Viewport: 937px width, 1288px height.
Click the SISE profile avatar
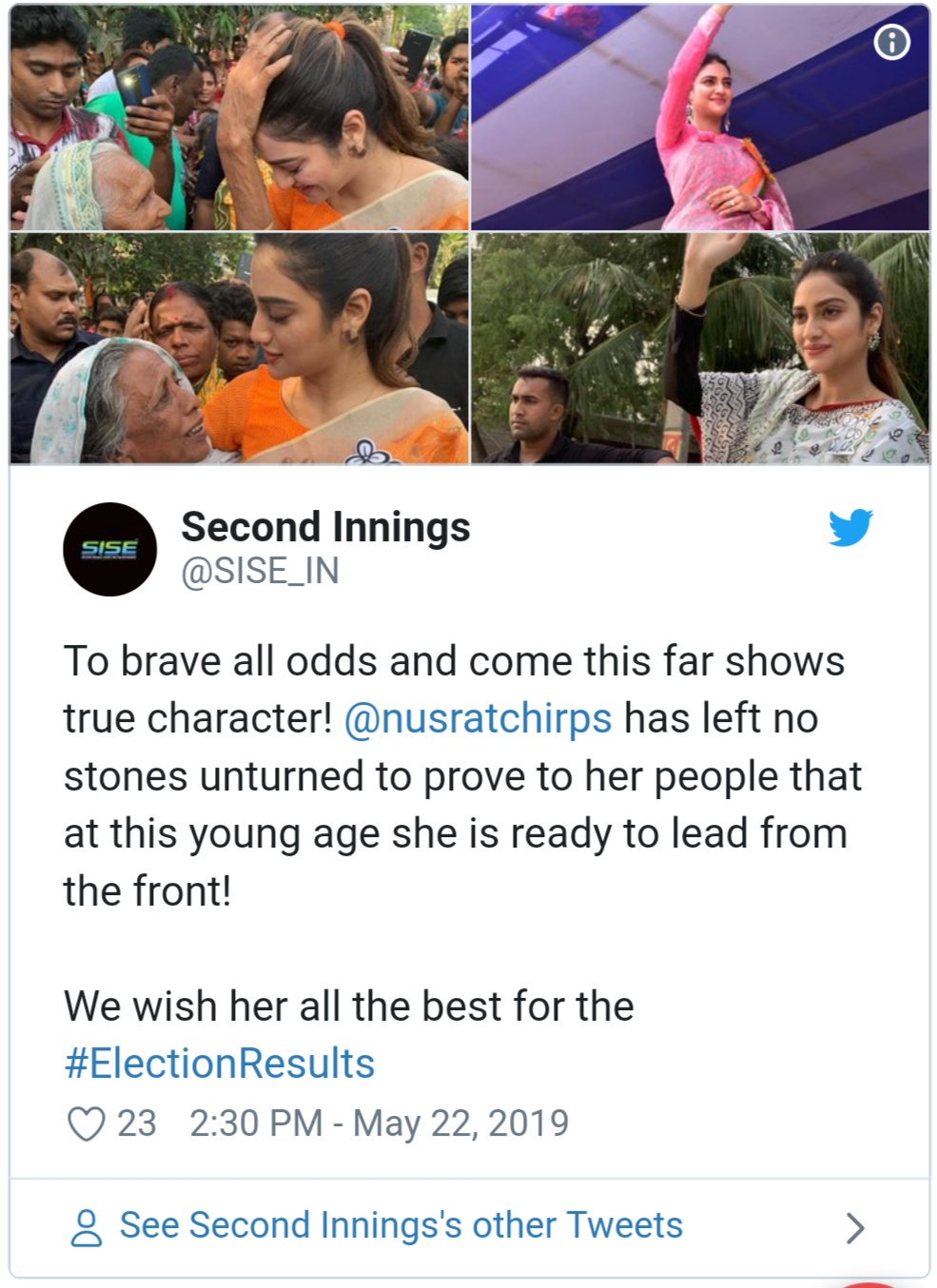(x=109, y=550)
